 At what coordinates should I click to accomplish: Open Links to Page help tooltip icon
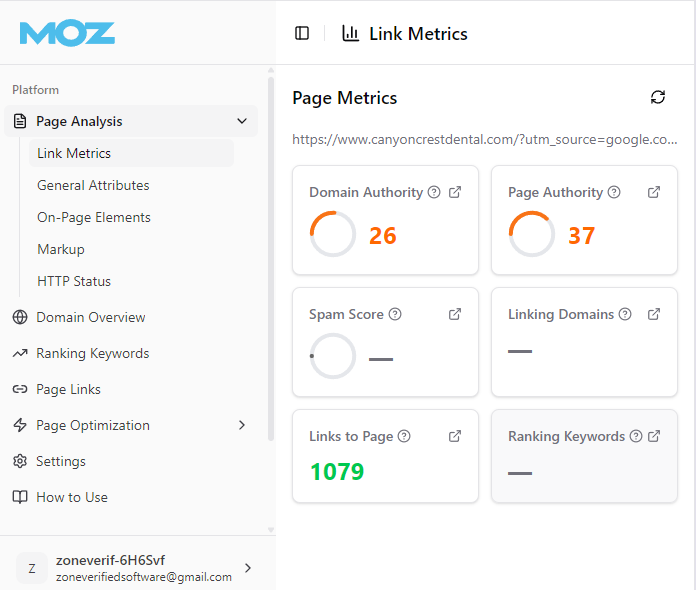pyautogui.click(x=404, y=436)
